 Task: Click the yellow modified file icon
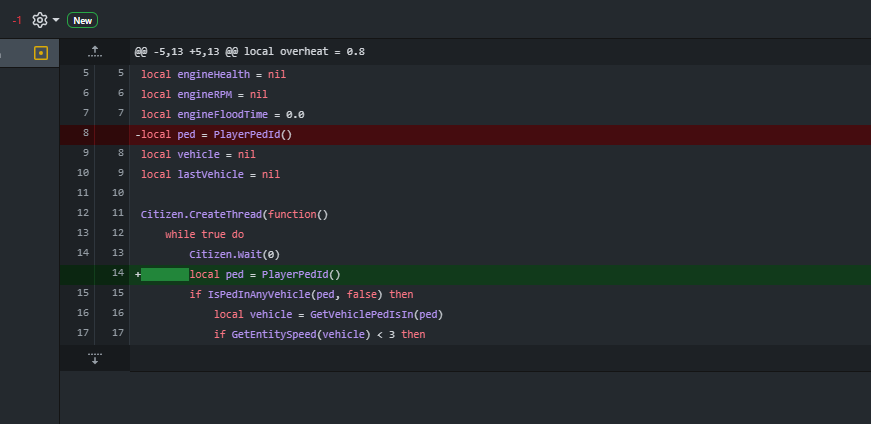(x=41, y=53)
